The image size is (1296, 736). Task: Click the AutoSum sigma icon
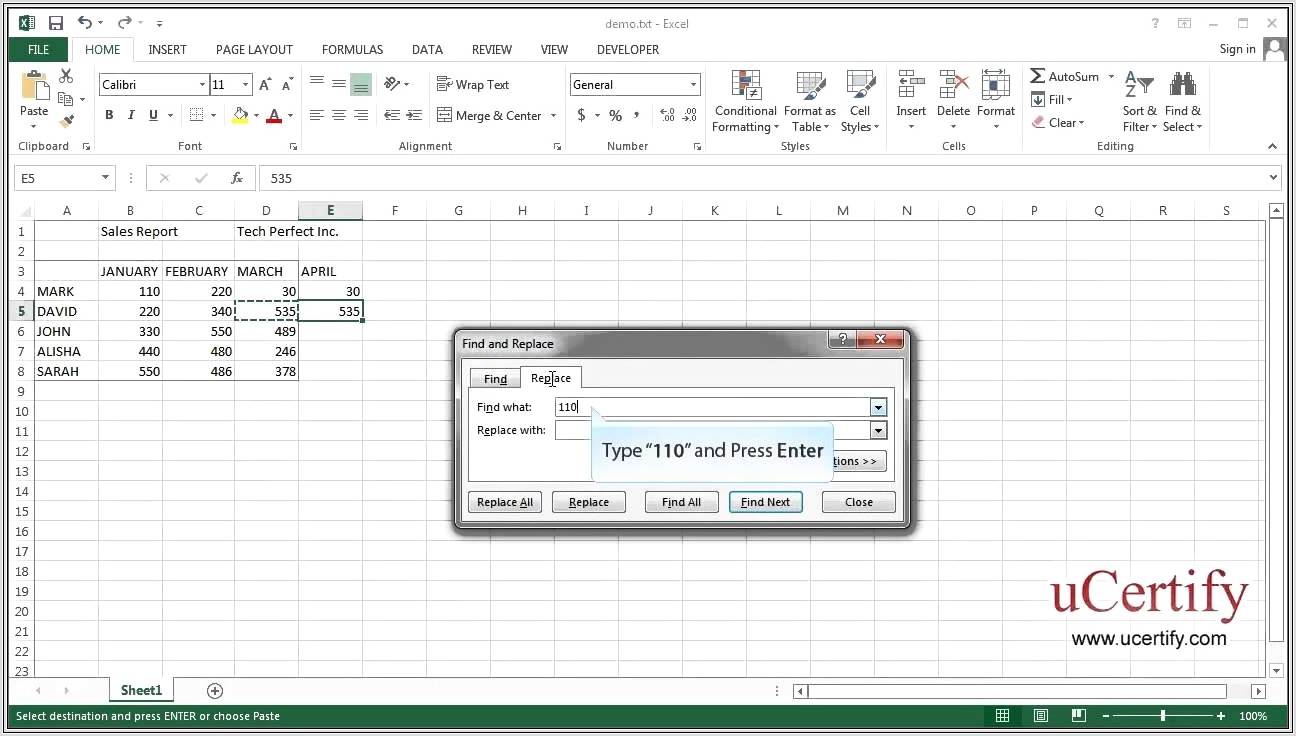1038,76
